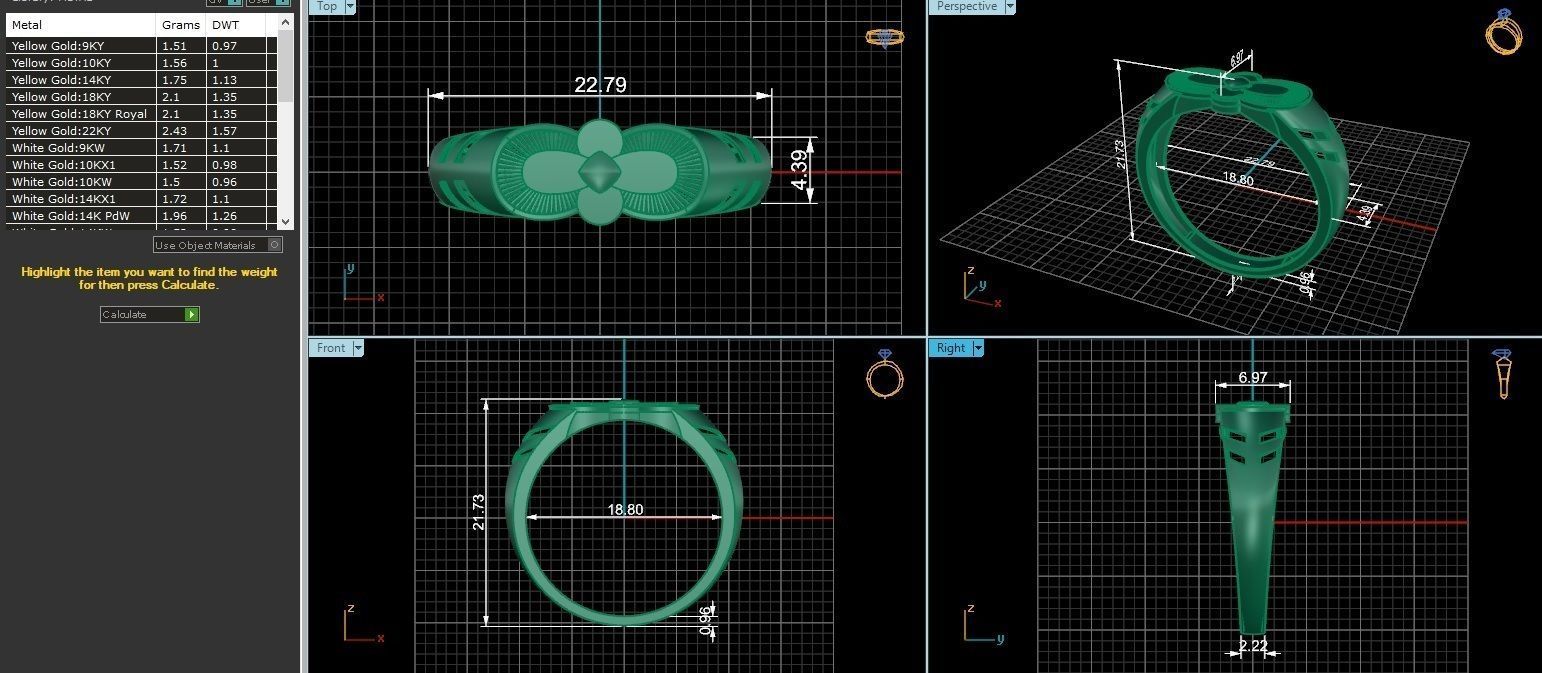Click the 2.22 dimension in Right viewport
Viewport: 1542px width, 673px height.
(x=1253, y=646)
